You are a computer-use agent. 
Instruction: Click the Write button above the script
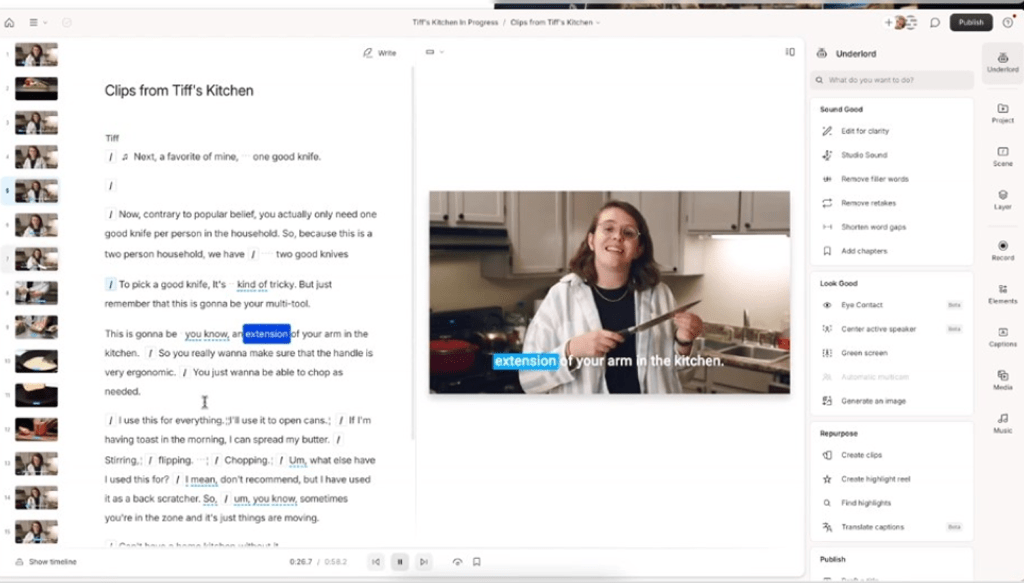coord(380,52)
